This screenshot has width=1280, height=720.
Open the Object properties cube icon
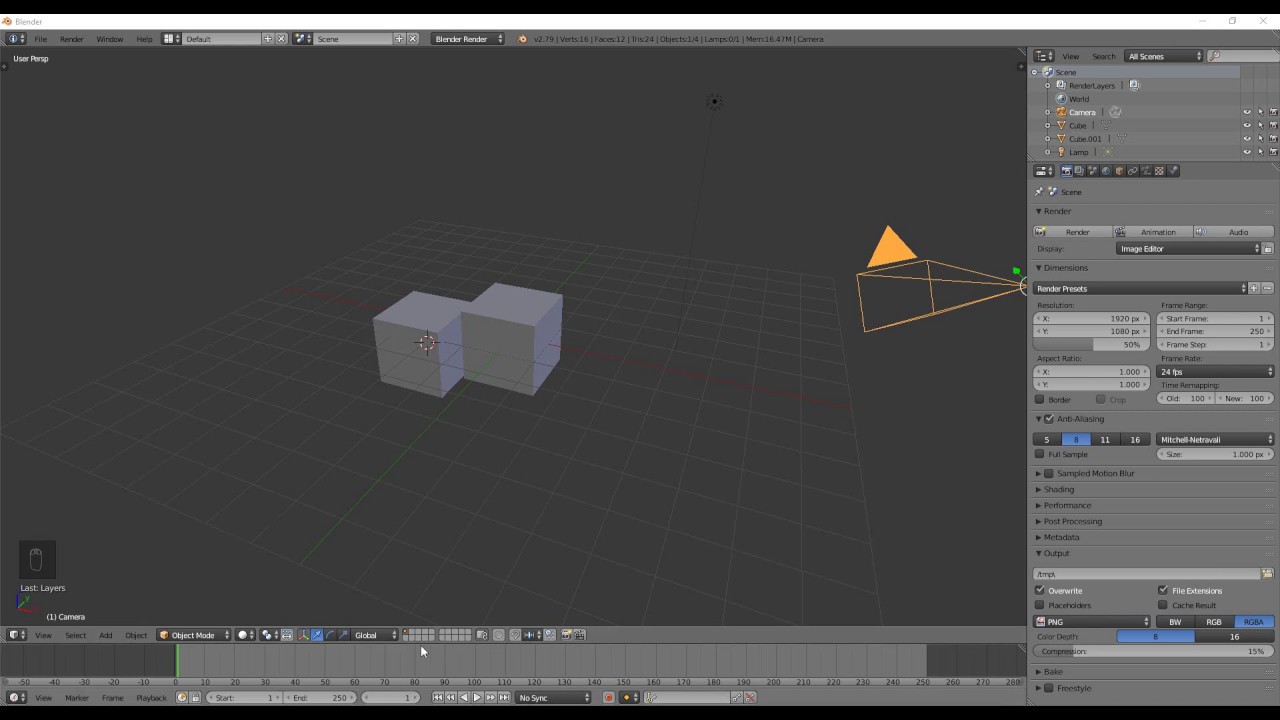1119,171
